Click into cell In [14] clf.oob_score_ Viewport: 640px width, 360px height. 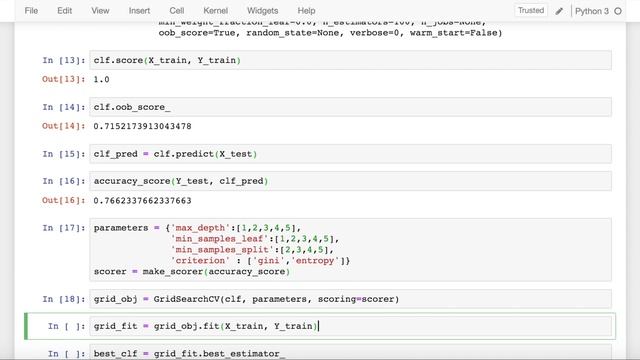(x=350, y=107)
